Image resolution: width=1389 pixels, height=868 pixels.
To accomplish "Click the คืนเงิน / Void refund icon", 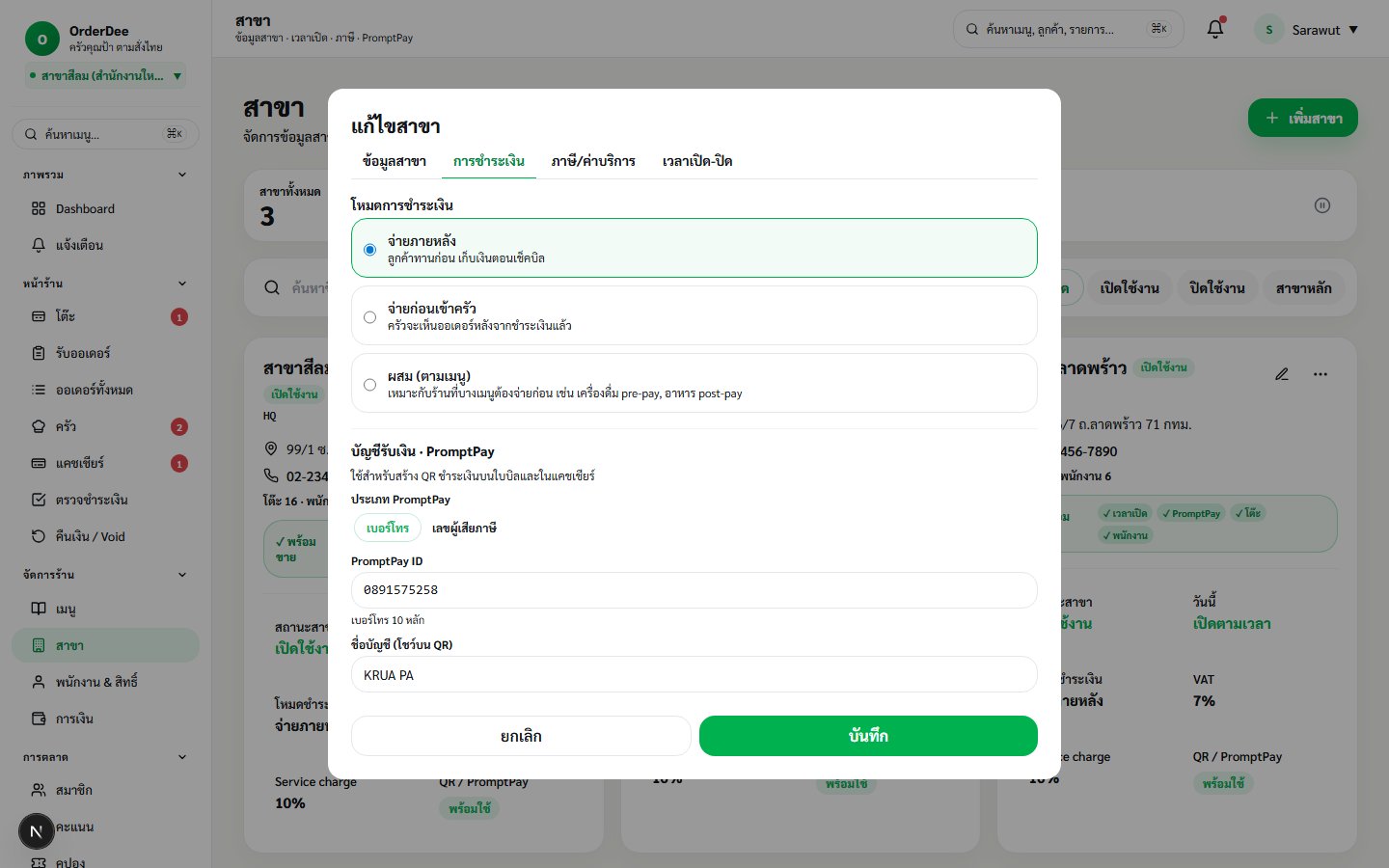I will (39, 536).
